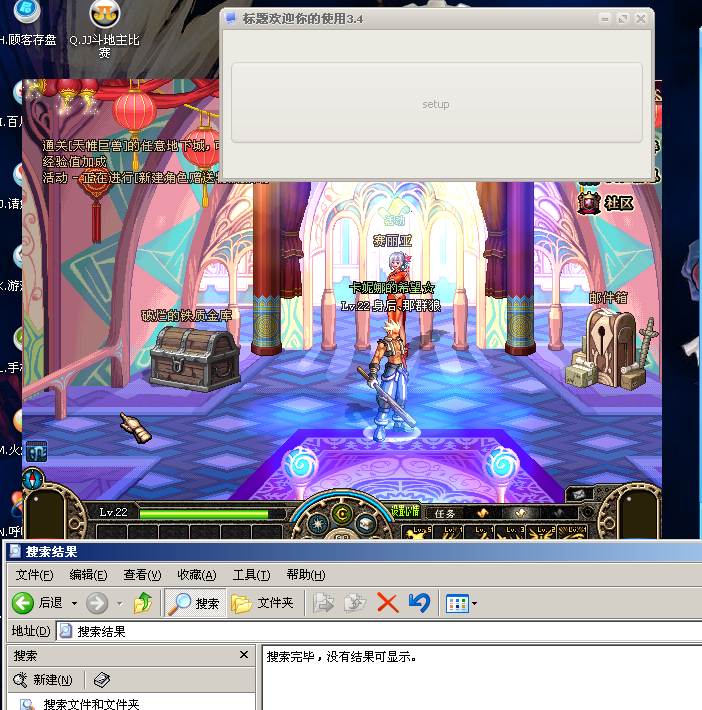Viewport: 702px width, 710px height.
Task: Open the 帮助(H) menu
Action: coord(306,575)
